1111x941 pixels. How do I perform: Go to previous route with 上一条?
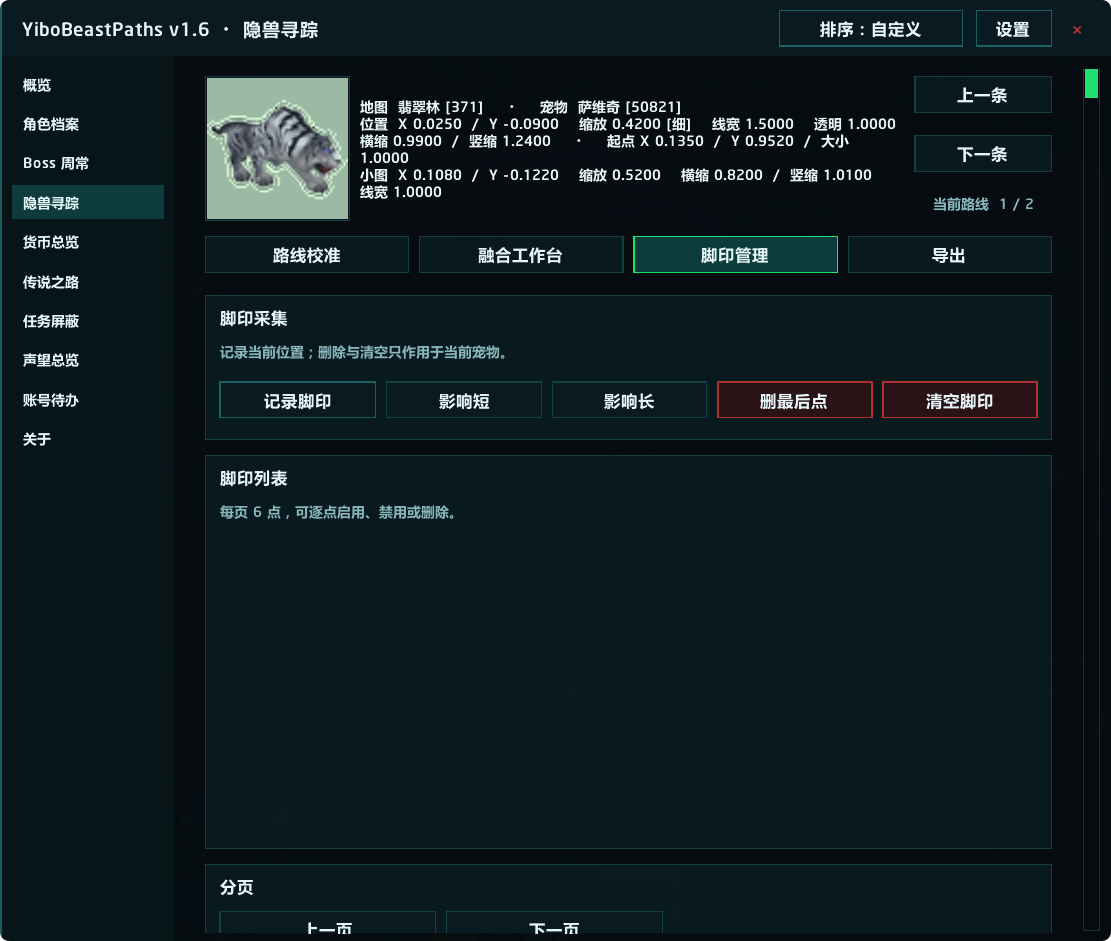[983, 95]
